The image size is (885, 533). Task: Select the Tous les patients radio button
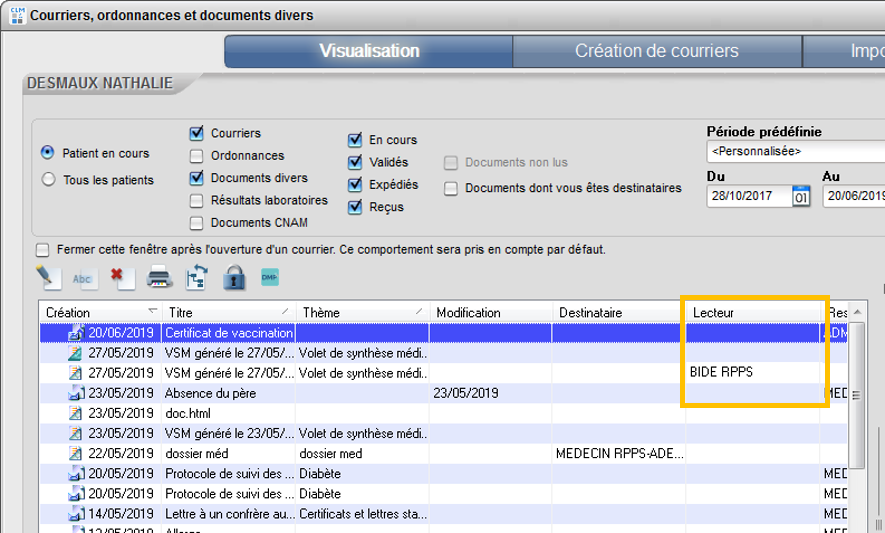(x=47, y=180)
